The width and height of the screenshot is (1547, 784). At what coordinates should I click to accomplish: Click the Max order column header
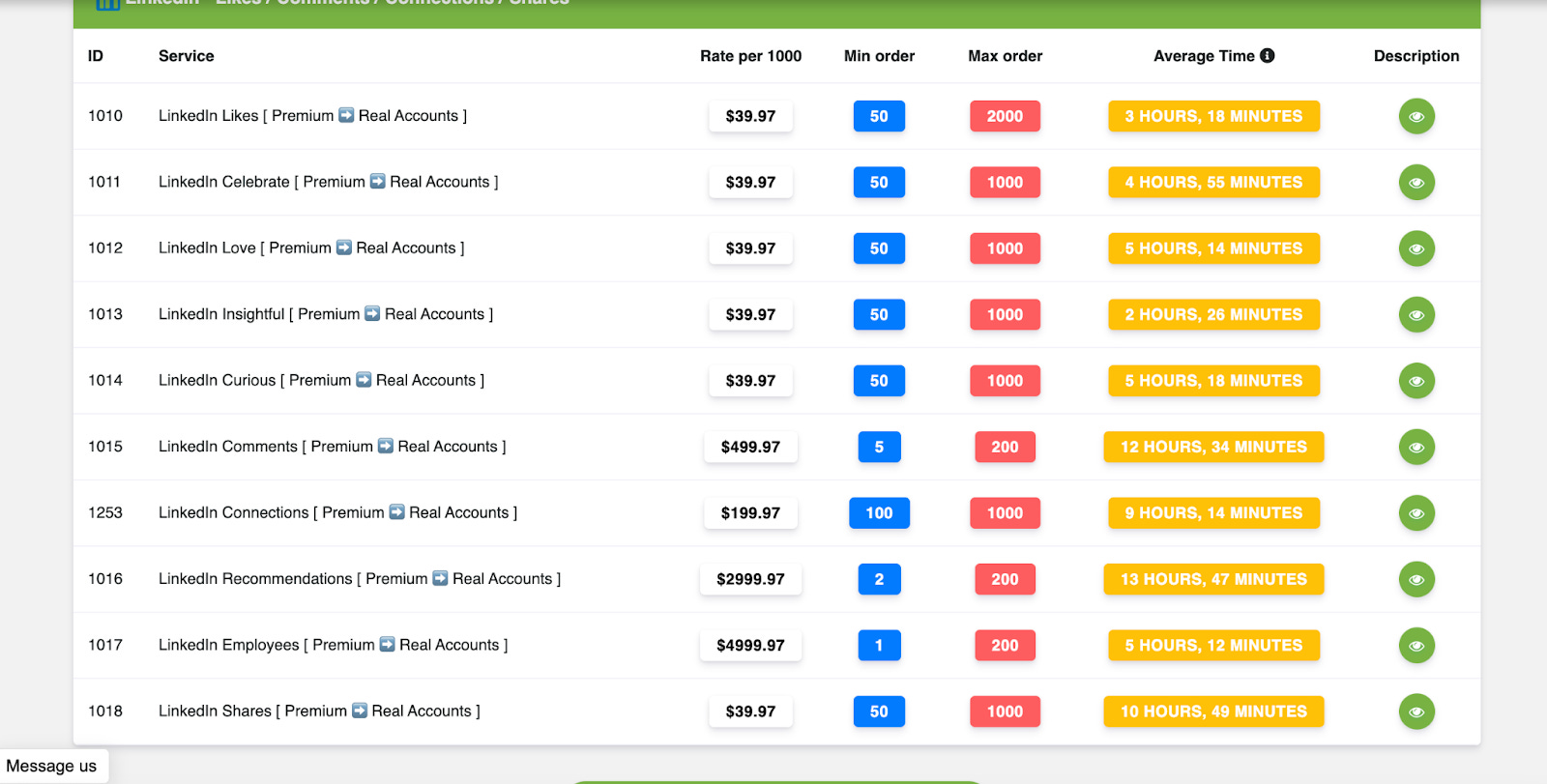1006,56
